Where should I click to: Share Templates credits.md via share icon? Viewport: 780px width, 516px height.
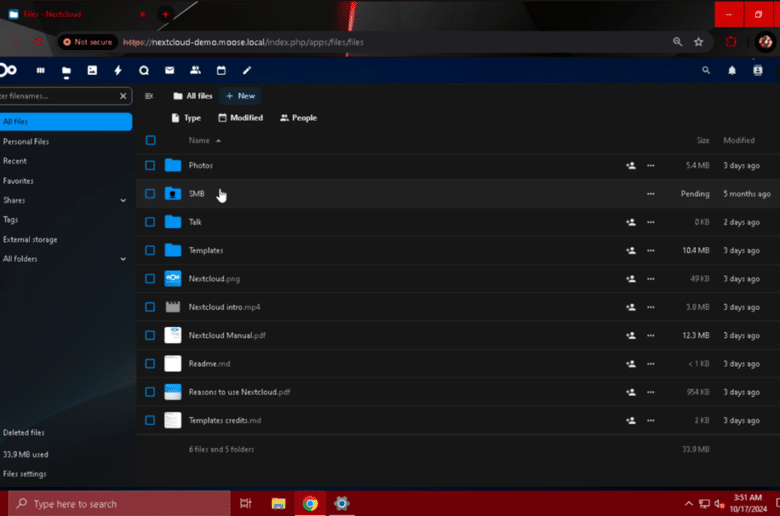(x=631, y=421)
